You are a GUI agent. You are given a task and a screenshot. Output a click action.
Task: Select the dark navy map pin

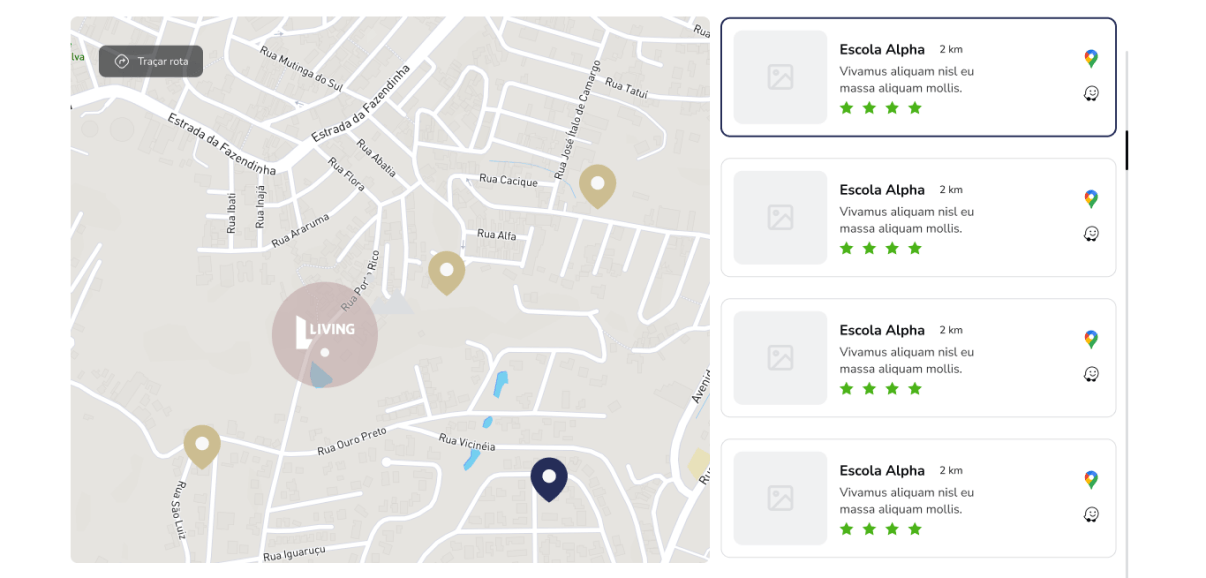coord(549,478)
